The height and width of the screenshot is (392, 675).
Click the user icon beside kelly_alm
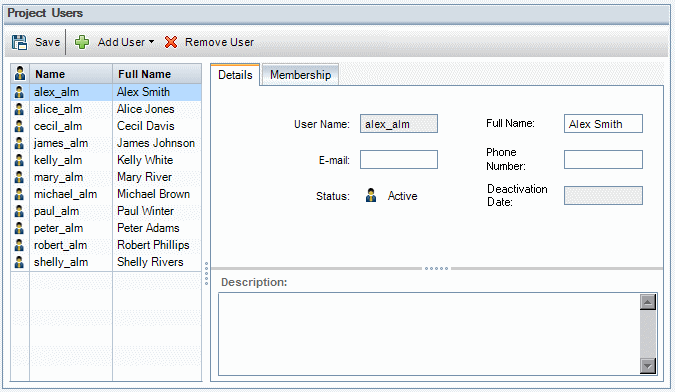pyautogui.click(x=19, y=160)
